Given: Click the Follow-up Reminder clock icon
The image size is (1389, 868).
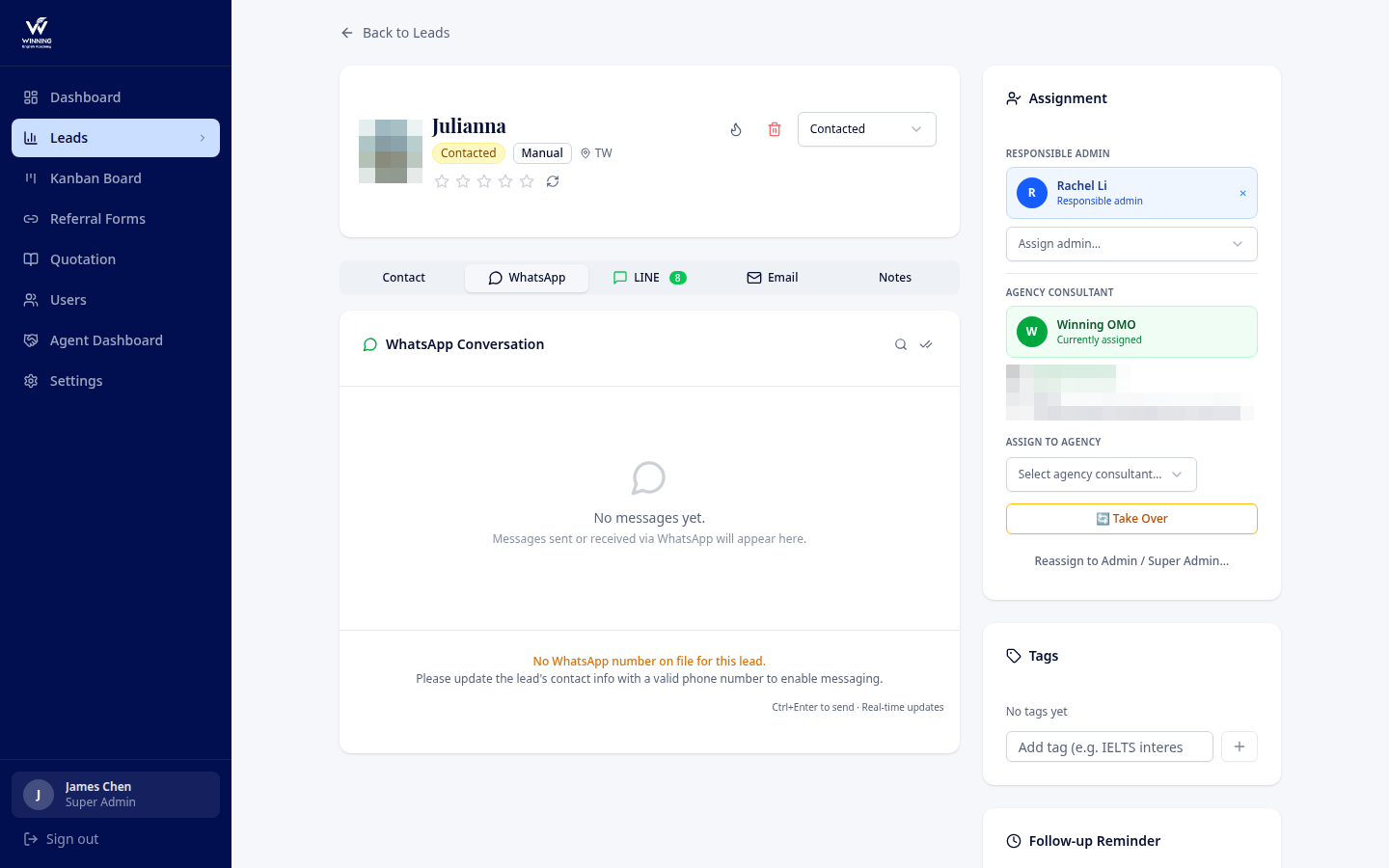Looking at the screenshot, I should click(x=1014, y=841).
